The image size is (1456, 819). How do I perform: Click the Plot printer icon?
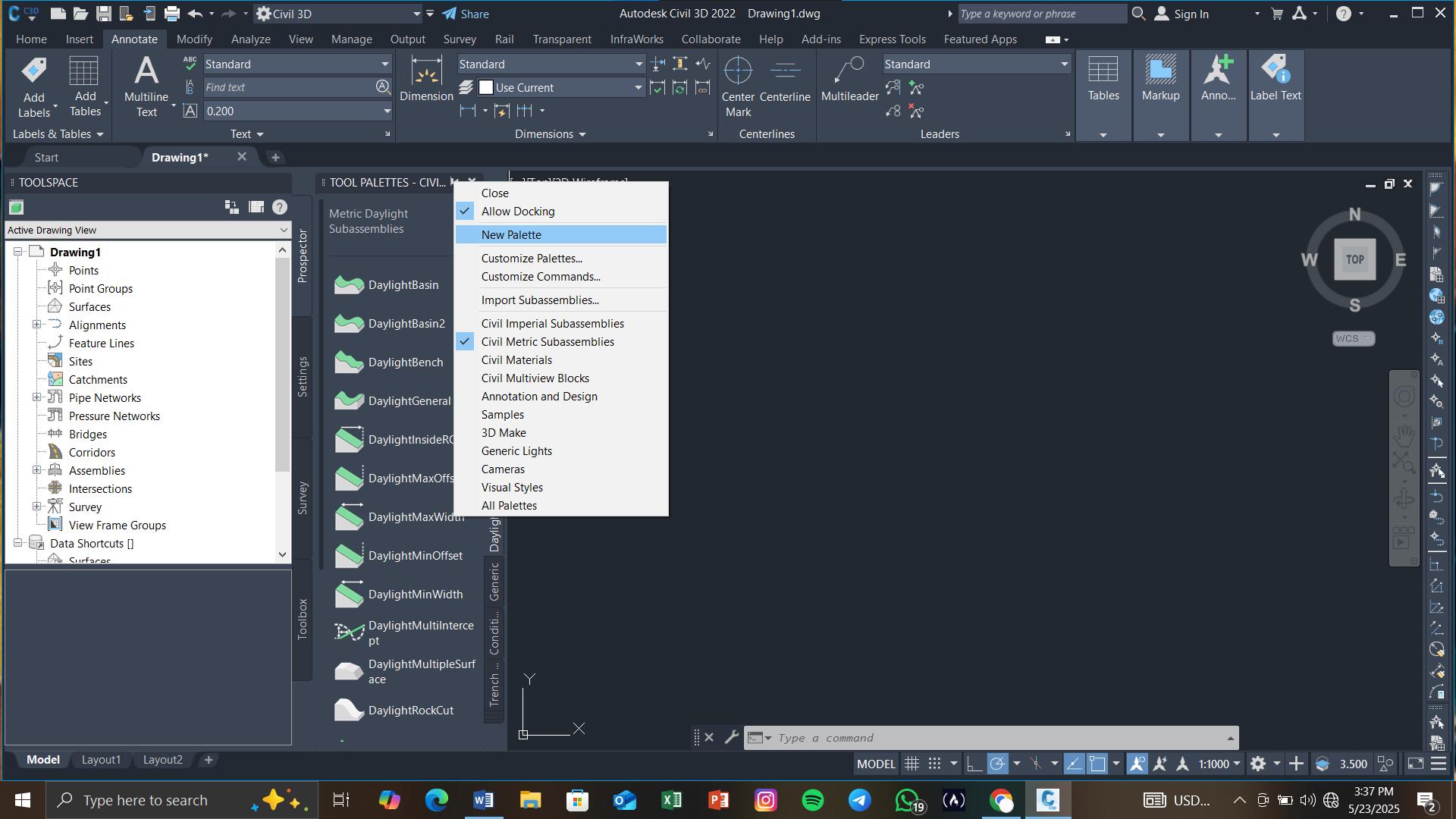172,14
